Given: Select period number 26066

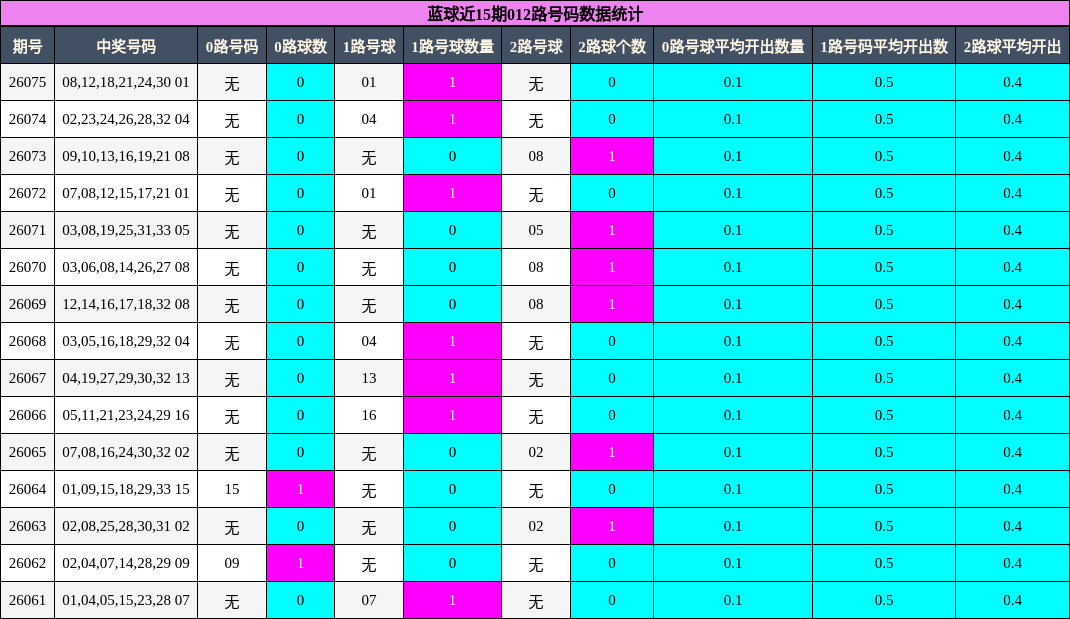Looking at the screenshot, I should tap(27, 415).
